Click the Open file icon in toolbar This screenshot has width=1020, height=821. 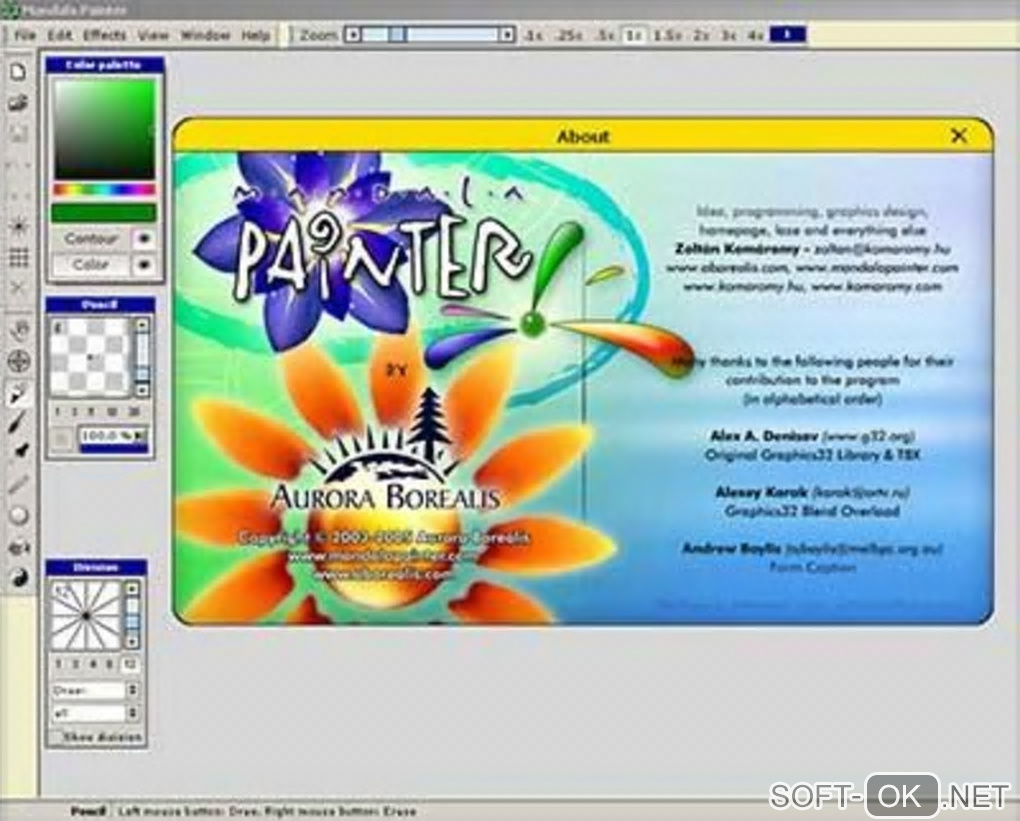[18, 103]
